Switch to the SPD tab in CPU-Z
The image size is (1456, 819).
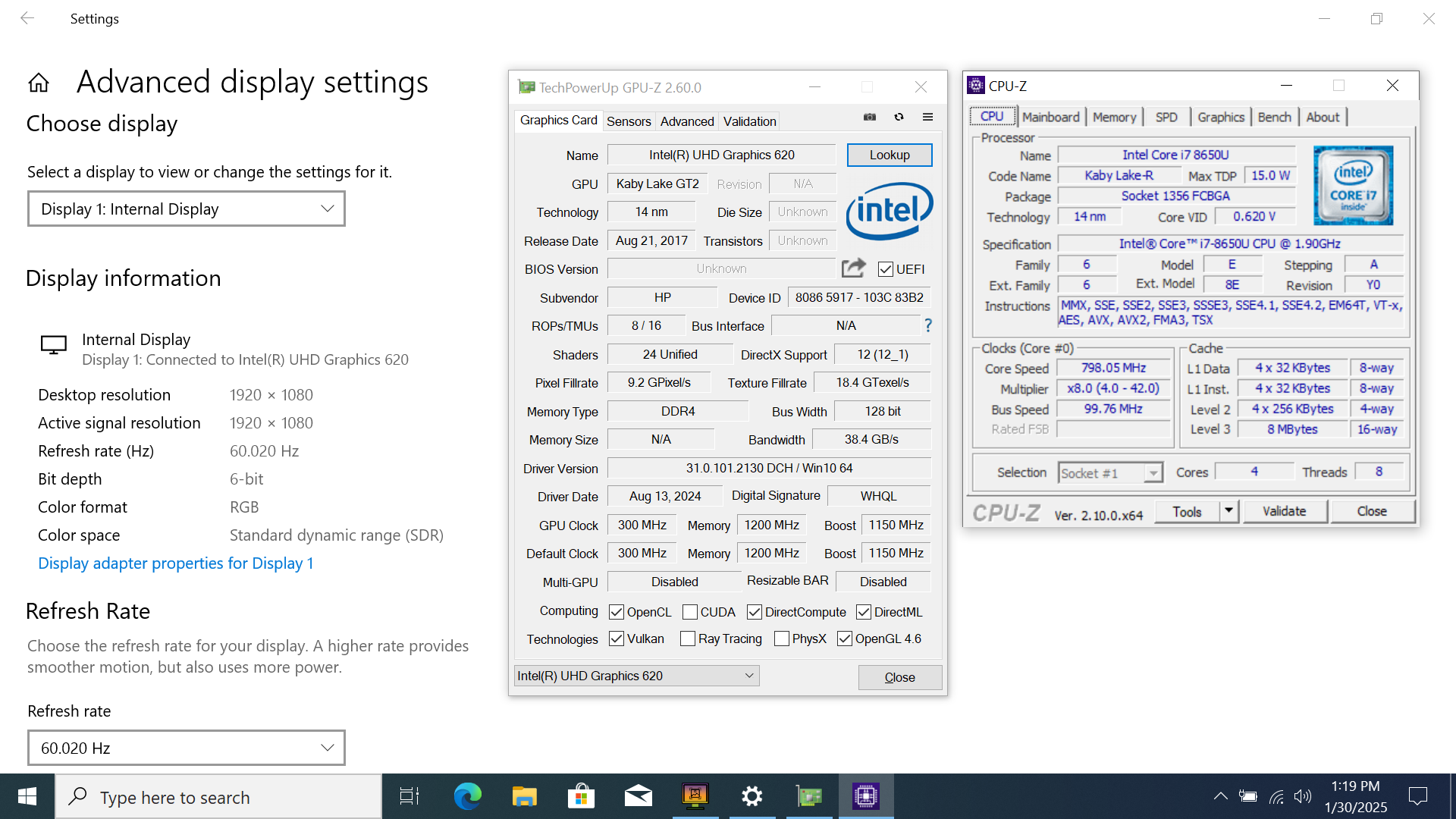click(1166, 117)
